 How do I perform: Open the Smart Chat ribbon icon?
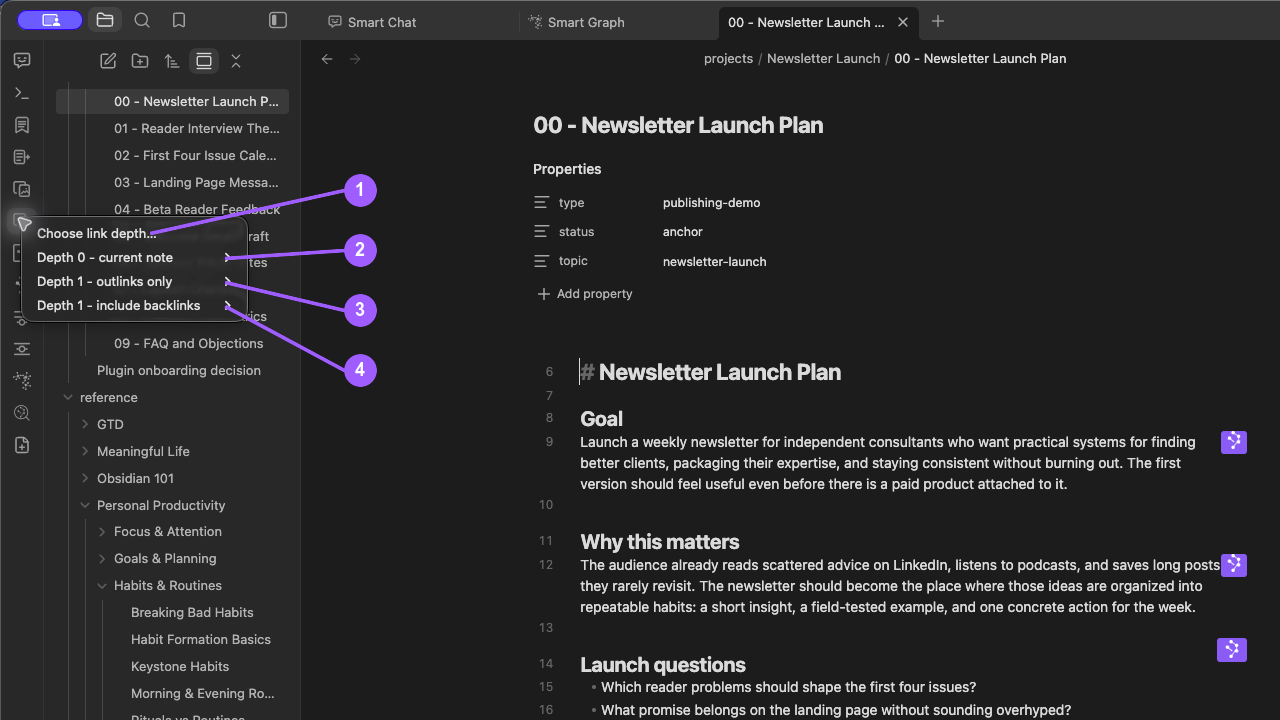click(22, 60)
